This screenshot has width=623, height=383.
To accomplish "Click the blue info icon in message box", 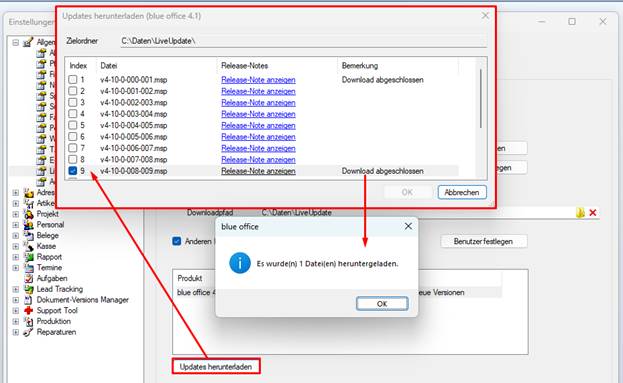I will coord(240,263).
